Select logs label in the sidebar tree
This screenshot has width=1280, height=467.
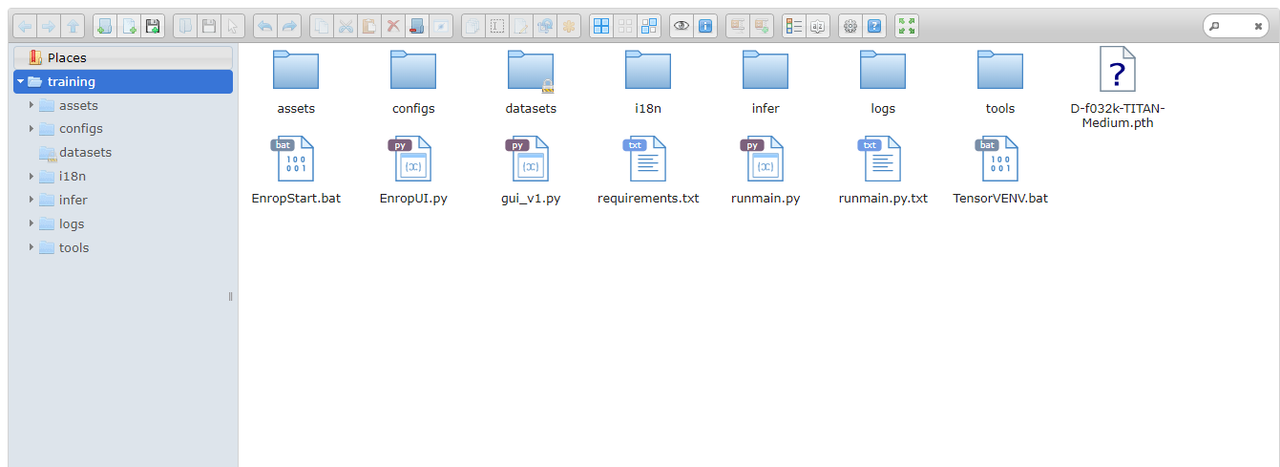71,224
